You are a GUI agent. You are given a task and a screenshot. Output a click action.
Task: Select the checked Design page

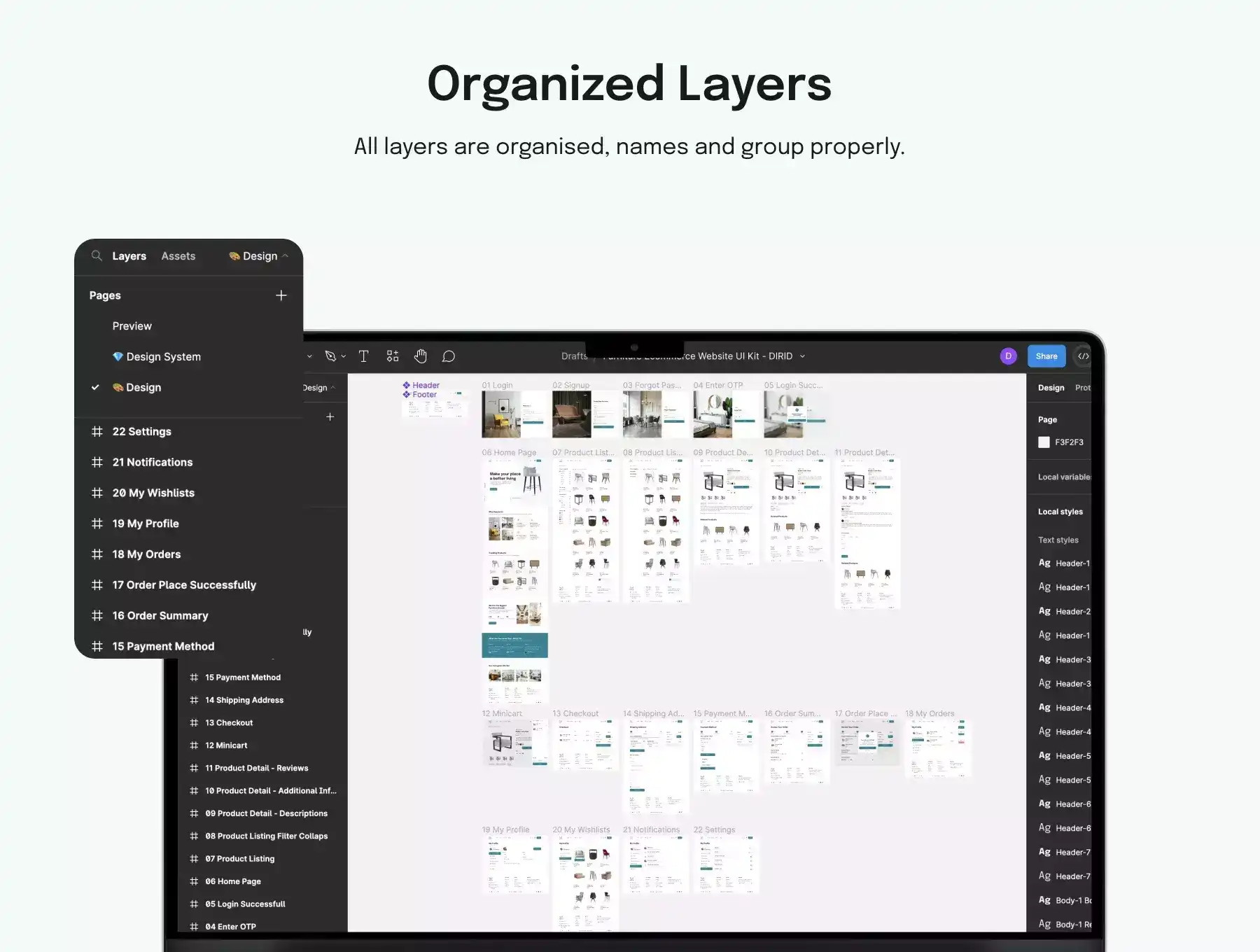click(x=143, y=388)
